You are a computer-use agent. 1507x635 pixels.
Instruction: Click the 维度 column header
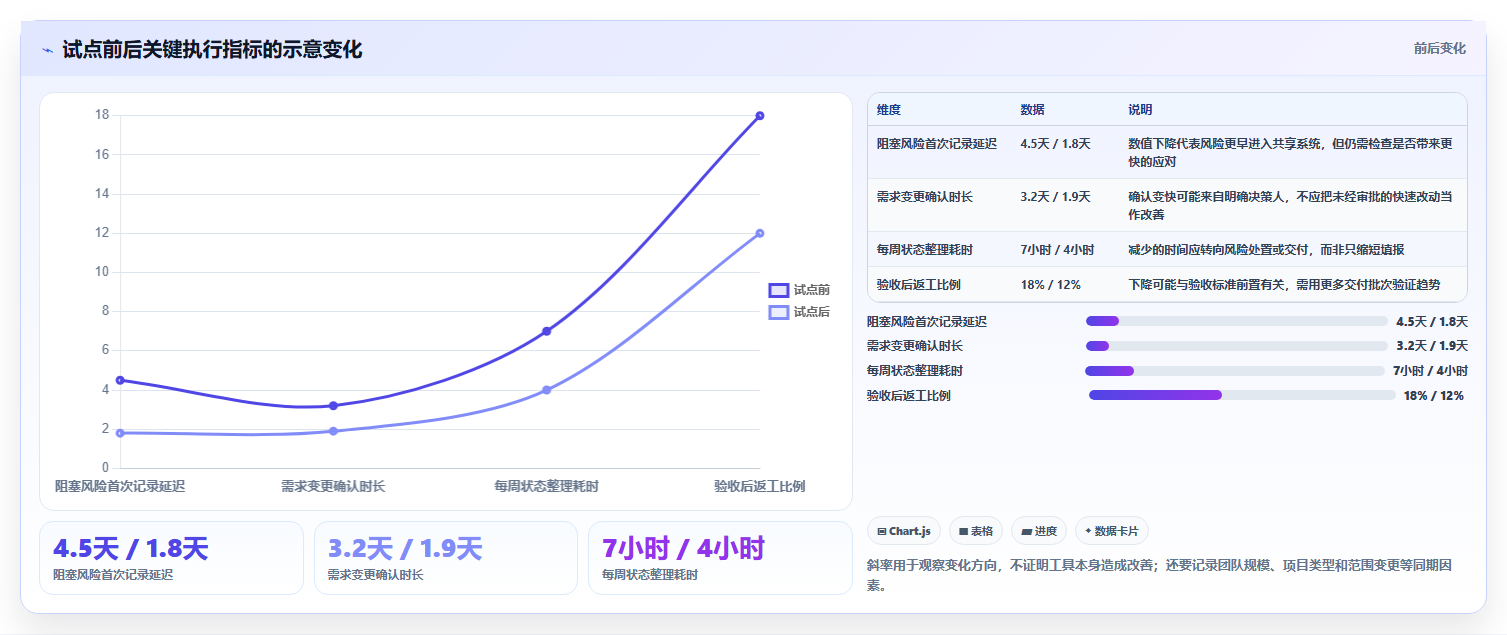(x=889, y=110)
